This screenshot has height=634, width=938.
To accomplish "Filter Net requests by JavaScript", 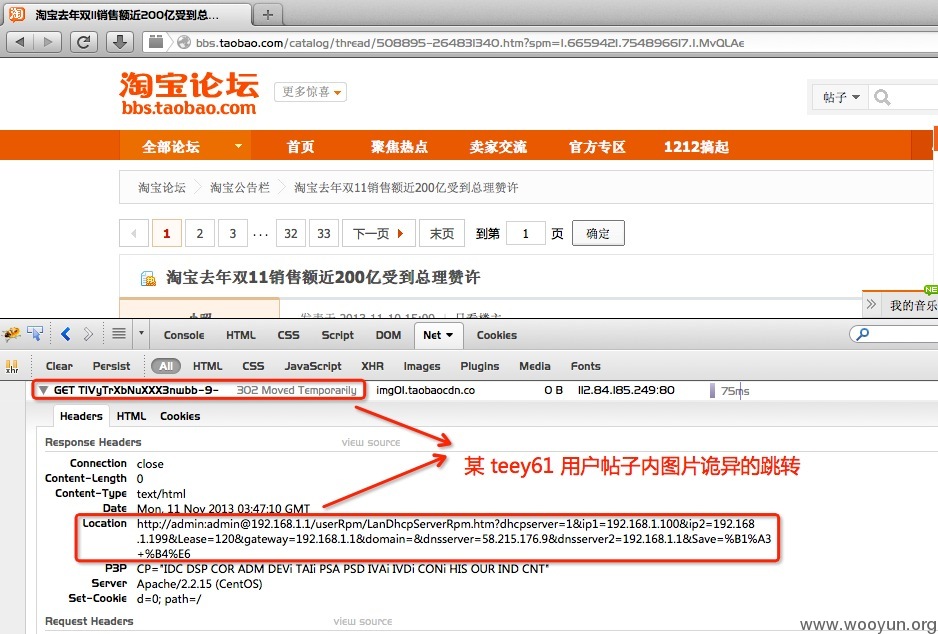I will click(313, 366).
